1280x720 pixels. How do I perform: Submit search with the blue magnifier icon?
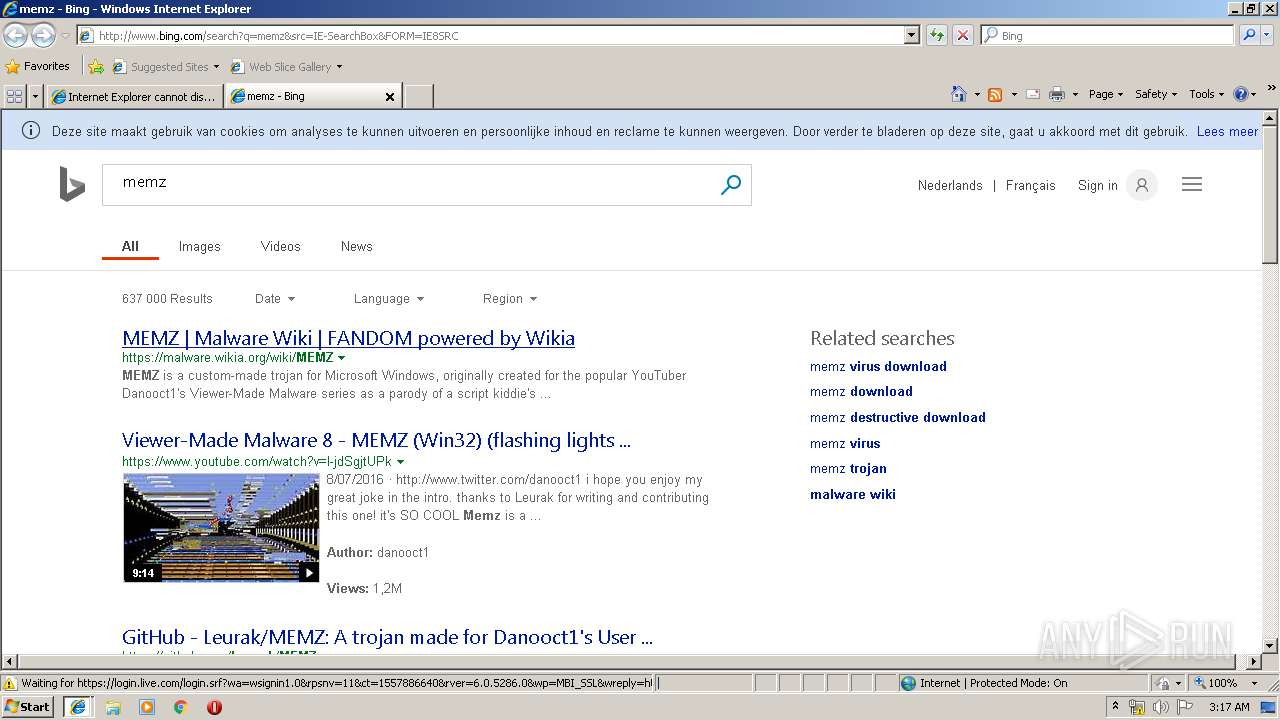click(x=731, y=185)
